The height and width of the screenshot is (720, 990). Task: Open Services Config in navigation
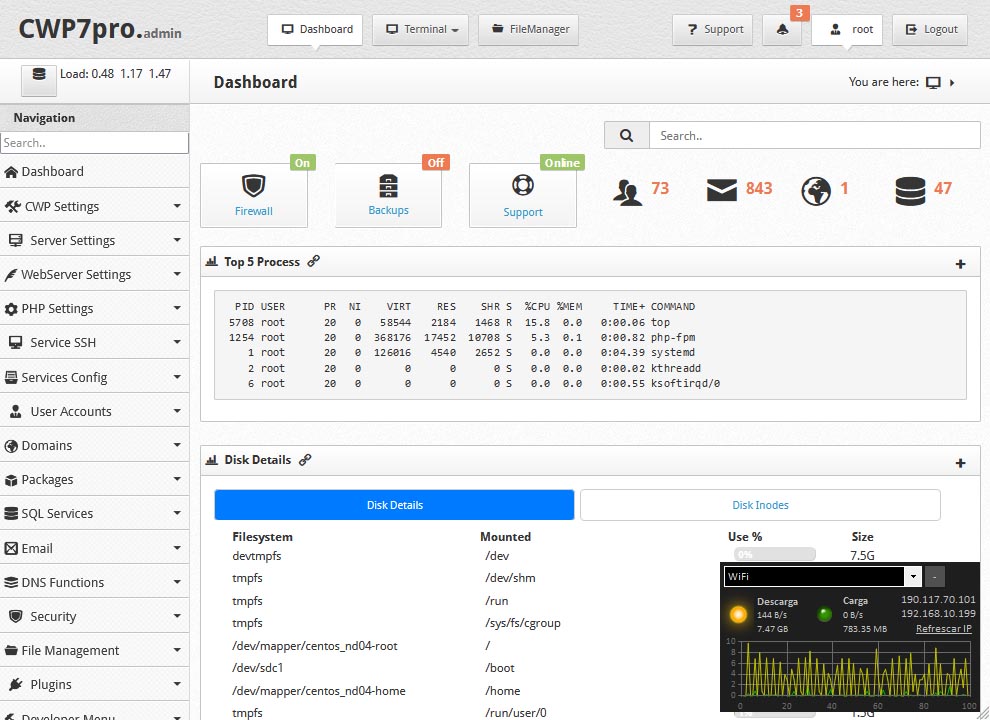tap(95, 377)
